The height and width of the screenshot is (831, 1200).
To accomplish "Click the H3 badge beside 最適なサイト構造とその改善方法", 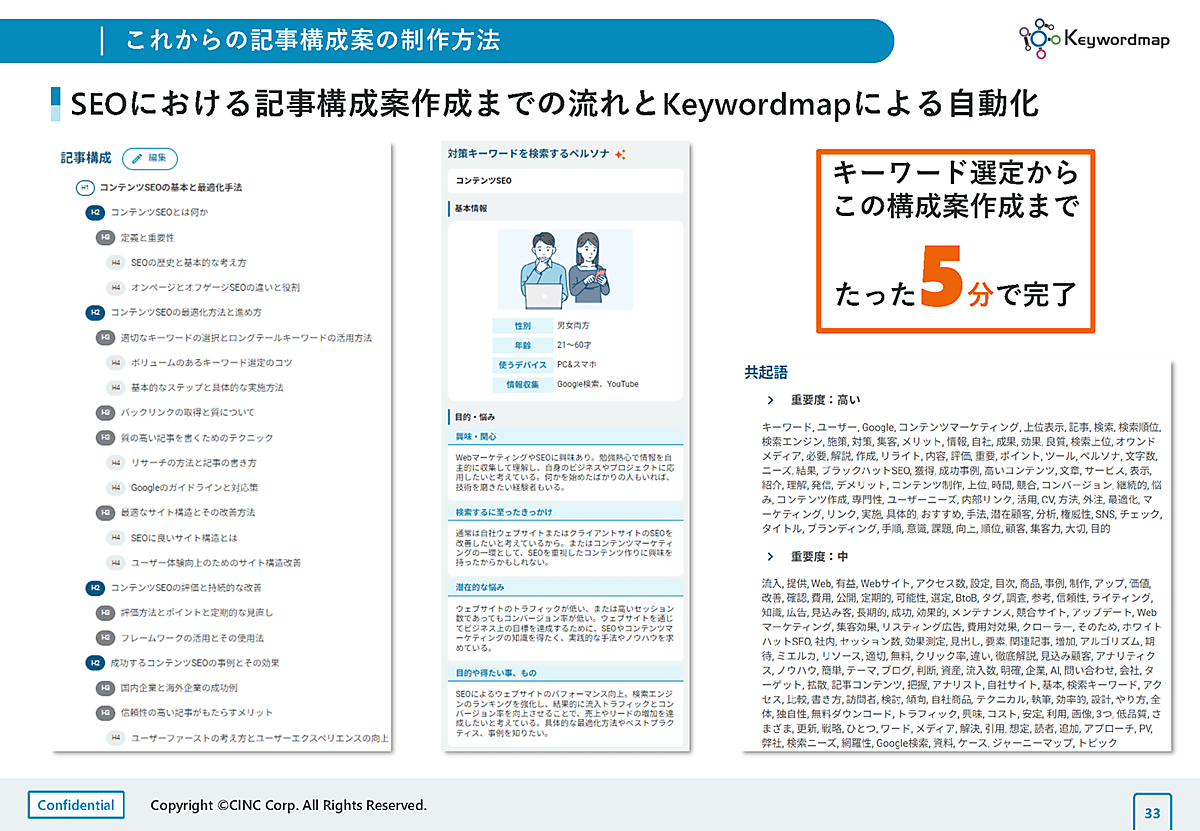I will 105,512.
